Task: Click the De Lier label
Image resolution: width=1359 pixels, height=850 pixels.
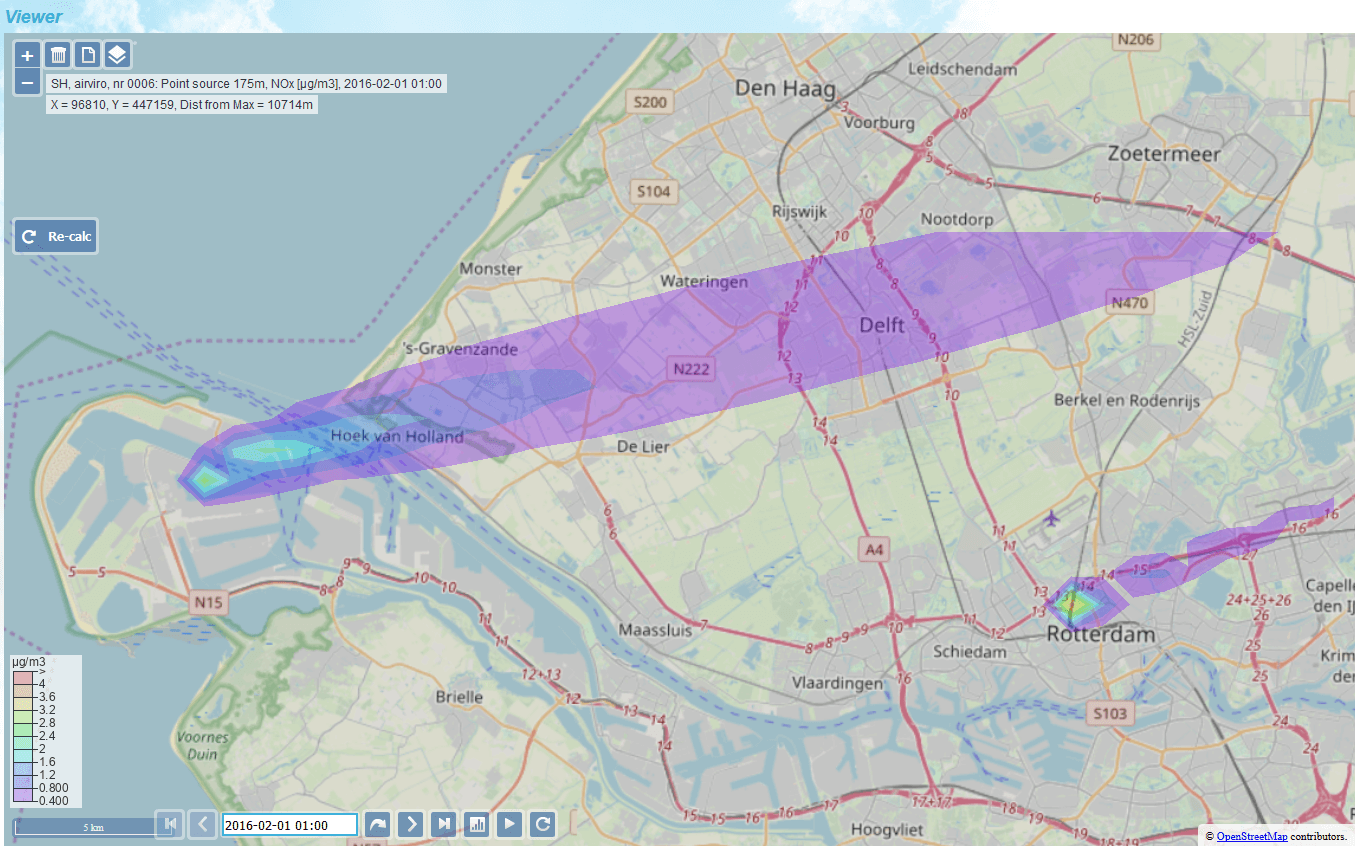Action: pos(643,446)
